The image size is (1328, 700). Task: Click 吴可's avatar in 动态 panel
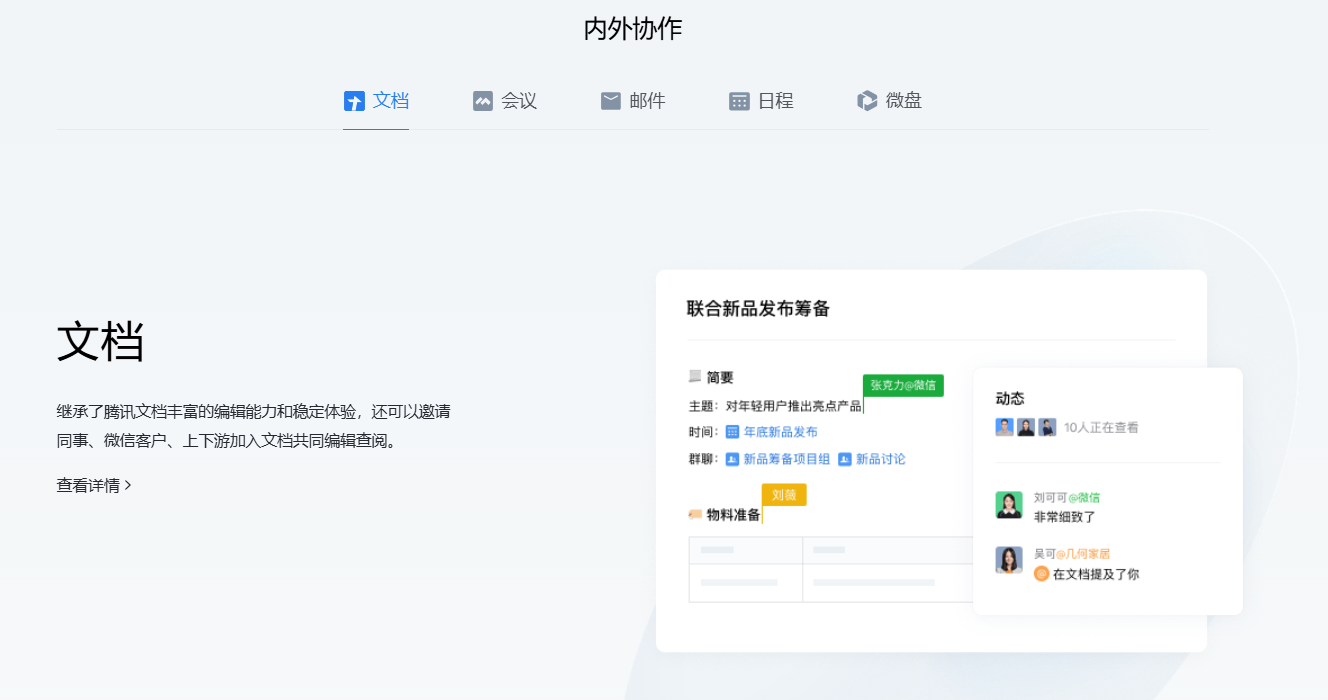pyautogui.click(x=1009, y=560)
